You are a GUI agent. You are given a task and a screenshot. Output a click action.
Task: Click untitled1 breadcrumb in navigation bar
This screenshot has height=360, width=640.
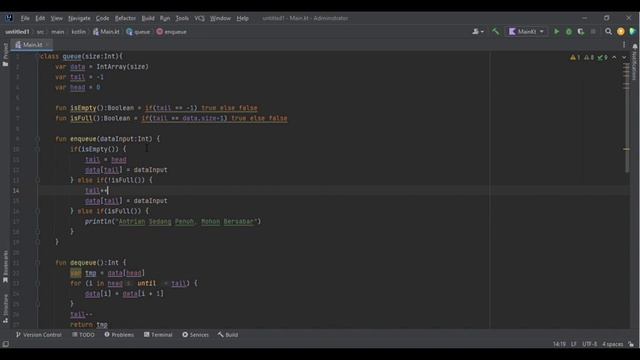pyautogui.click(x=17, y=31)
